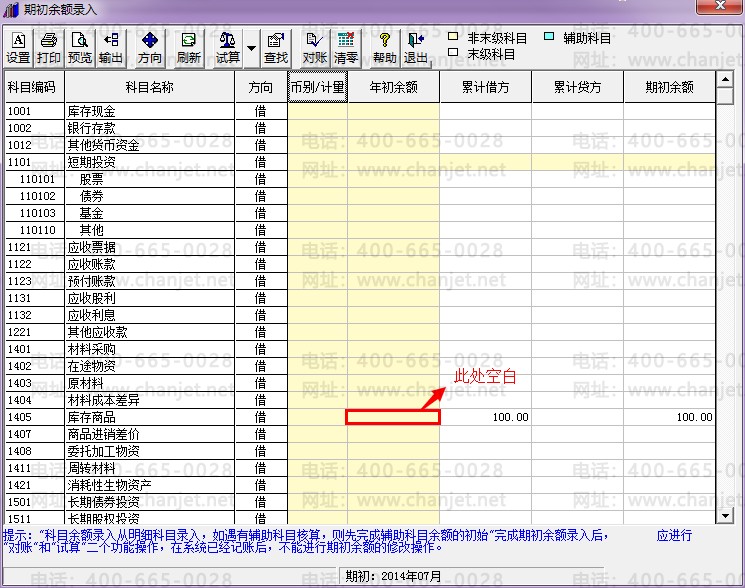Select the 长期债券投资 account row
The height and width of the screenshot is (588, 745).
point(360,502)
